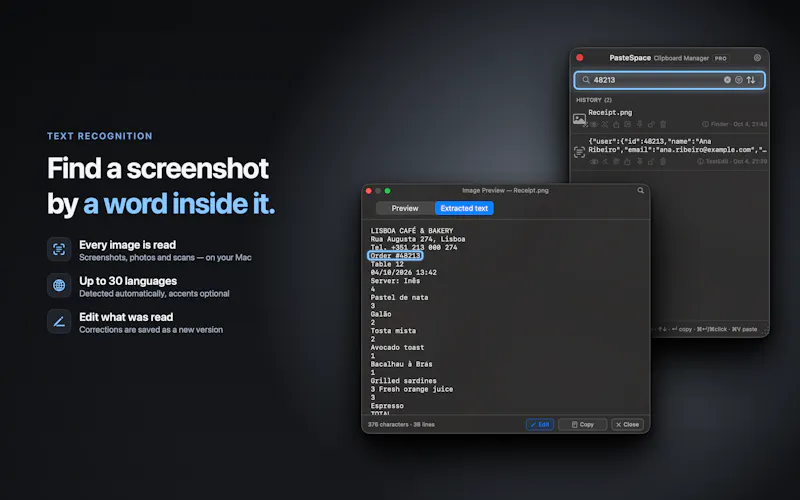Clear the 48213 search query
The height and width of the screenshot is (500, 800).
point(727,80)
